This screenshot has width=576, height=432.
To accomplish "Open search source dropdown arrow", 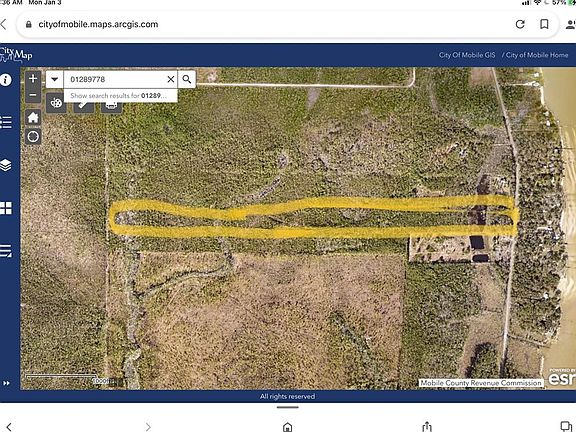I will (55, 79).
